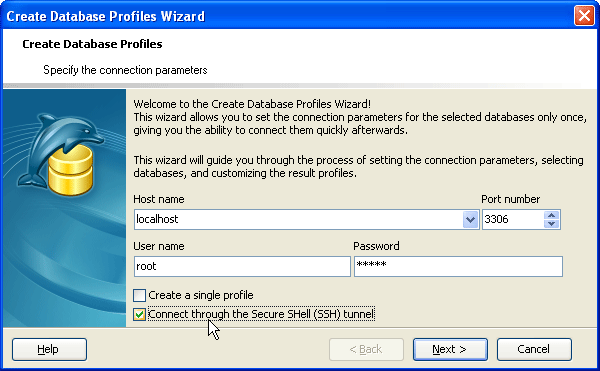Go to the next wizard step

(x=450, y=349)
